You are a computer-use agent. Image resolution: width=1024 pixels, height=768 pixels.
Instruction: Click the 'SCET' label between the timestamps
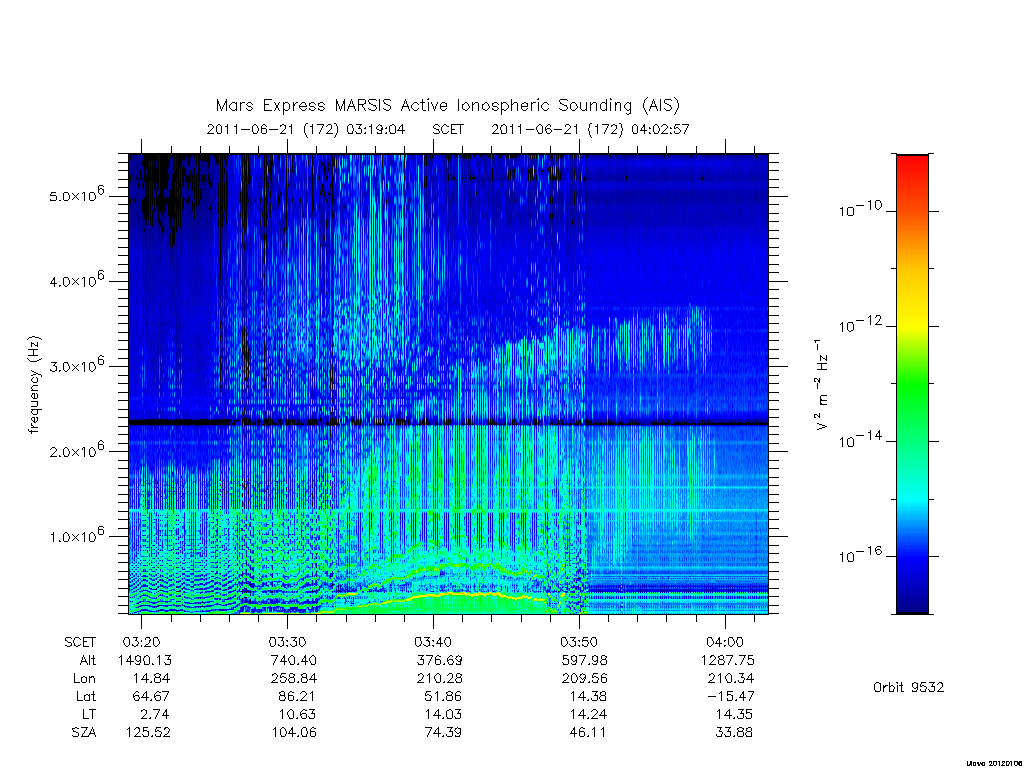pos(448,129)
